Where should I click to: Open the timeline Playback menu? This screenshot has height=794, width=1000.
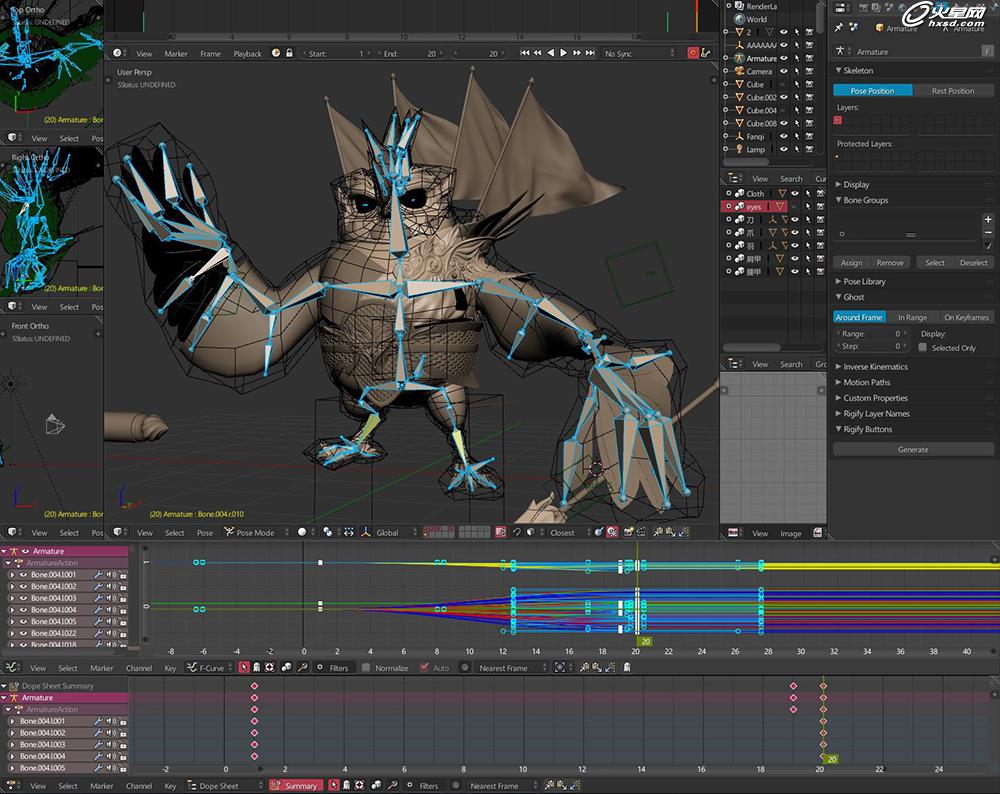[247, 54]
